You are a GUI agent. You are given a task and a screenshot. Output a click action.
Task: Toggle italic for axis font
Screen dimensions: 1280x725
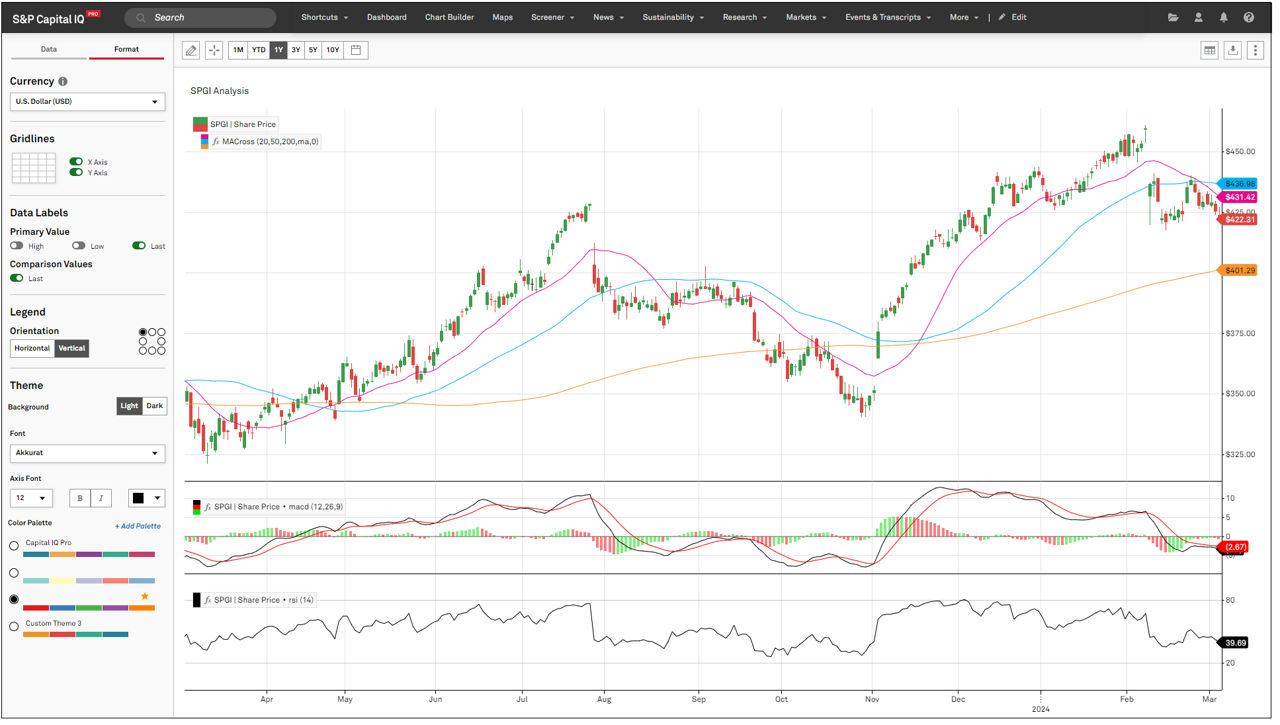click(x=101, y=498)
